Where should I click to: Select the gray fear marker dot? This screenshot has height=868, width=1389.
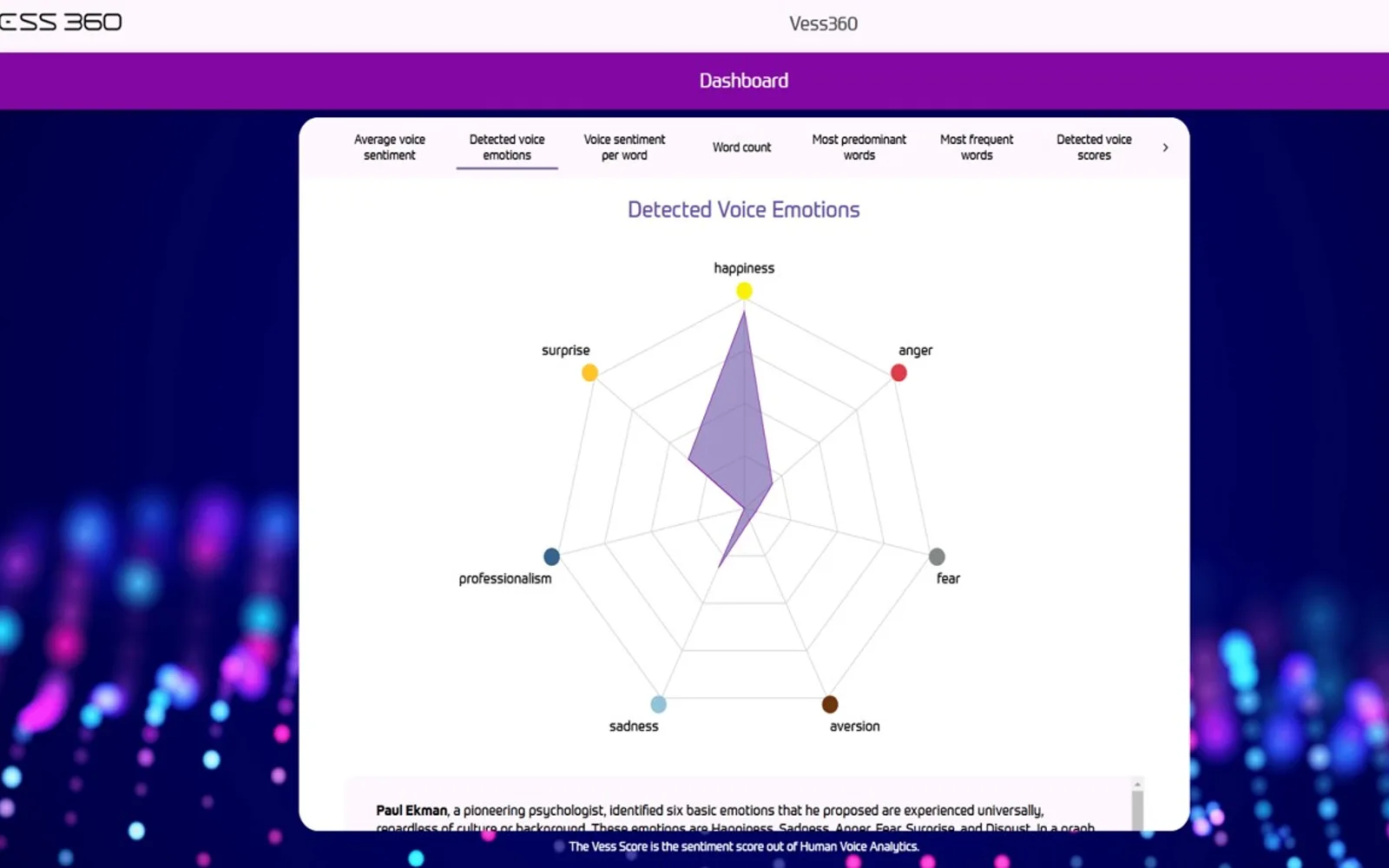[937, 556]
